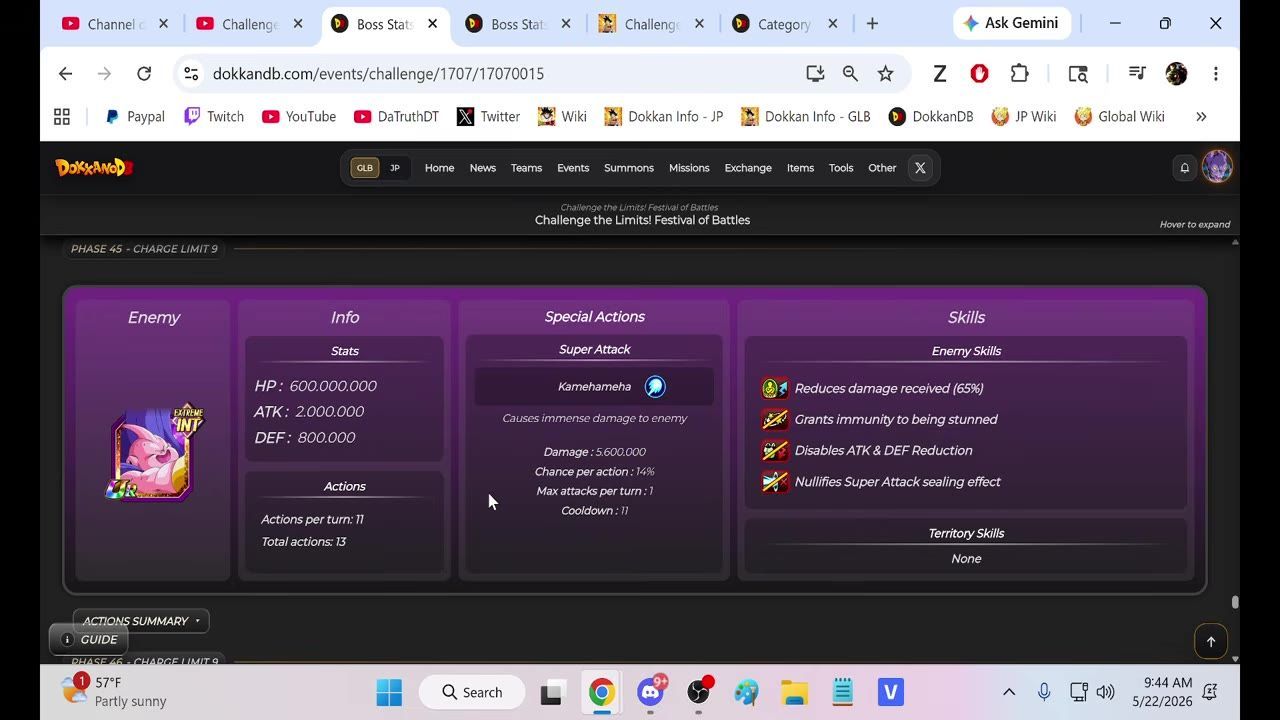Open the Chrome three-dot menu
The height and width of the screenshot is (720, 1280).
coord(1216,74)
